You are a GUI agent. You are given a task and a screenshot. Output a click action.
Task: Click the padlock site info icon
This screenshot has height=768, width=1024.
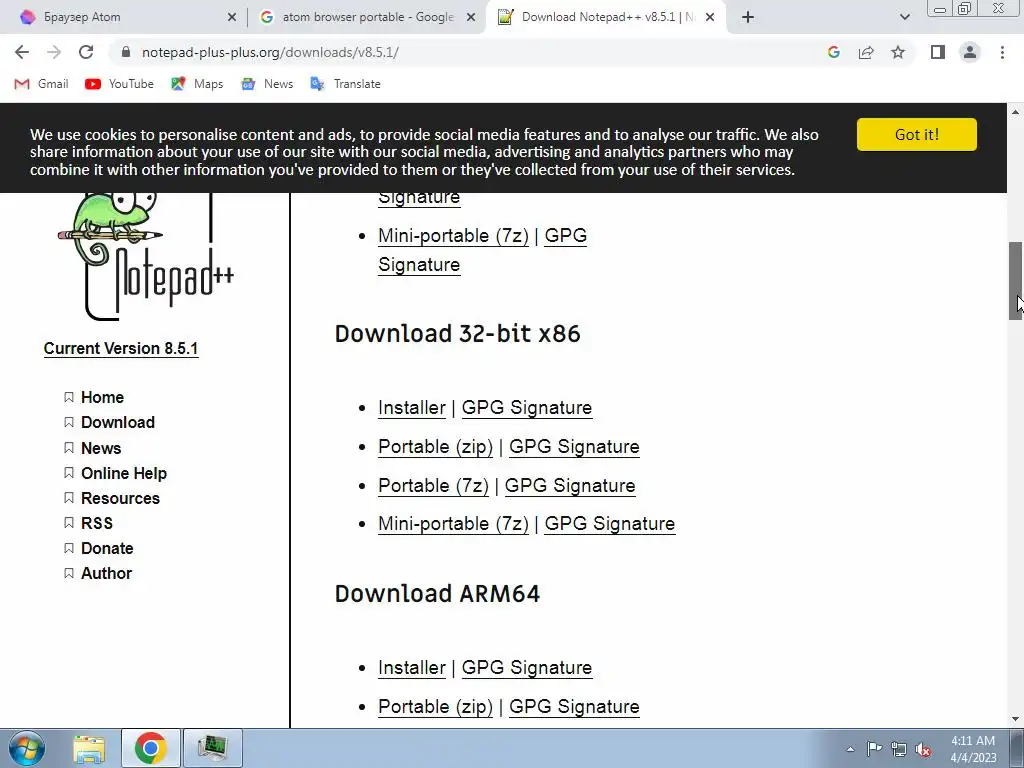126,52
